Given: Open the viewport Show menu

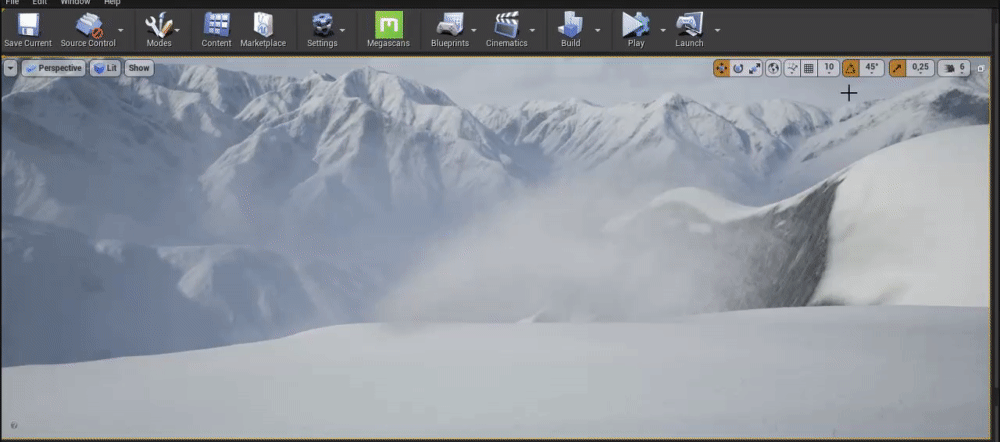Looking at the screenshot, I should pos(138,68).
